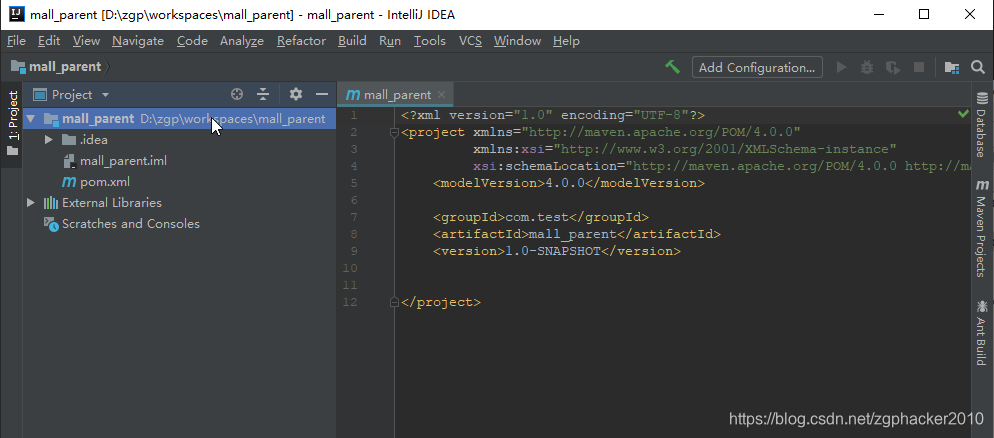Open the Navigate menu
The width and height of the screenshot is (994, 438).
[x=138, y=41]
